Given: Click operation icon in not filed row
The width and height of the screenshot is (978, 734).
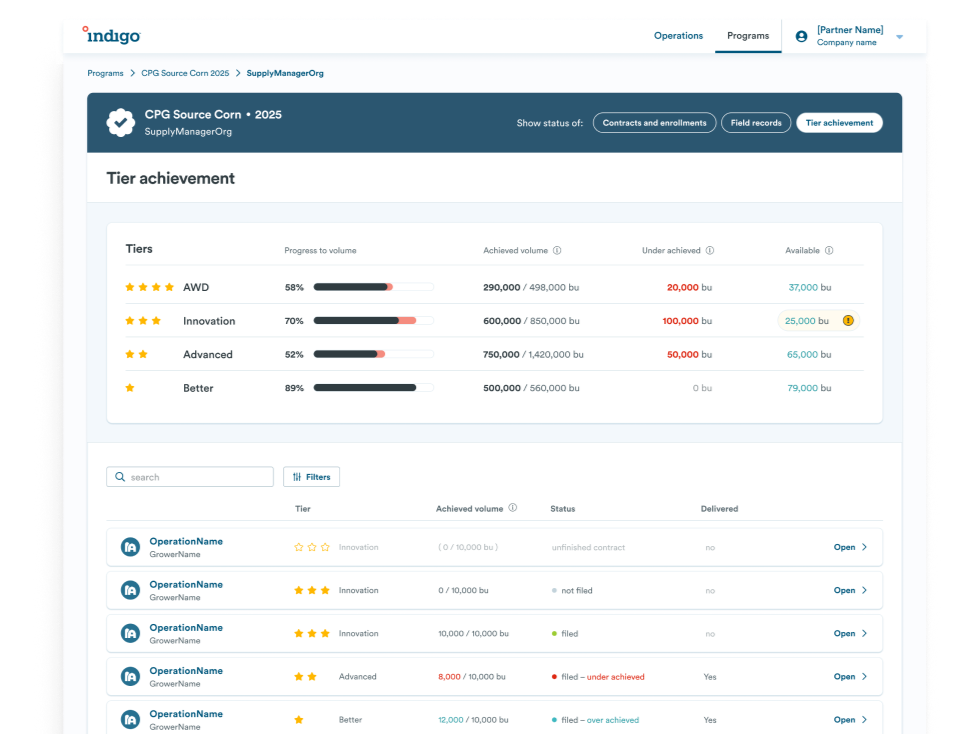Looking at the screenshot, I should click(x=130, y=590).
